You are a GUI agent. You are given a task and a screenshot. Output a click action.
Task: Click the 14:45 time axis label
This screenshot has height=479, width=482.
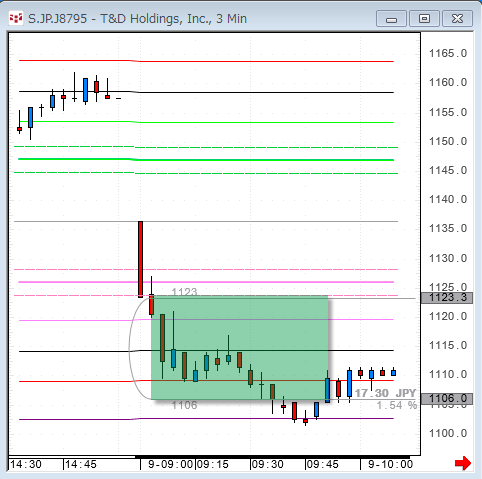click(81, 464)
